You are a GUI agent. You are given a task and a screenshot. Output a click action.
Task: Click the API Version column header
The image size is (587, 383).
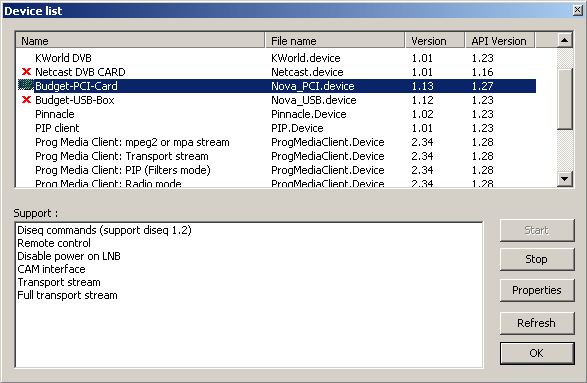[501, 40]
